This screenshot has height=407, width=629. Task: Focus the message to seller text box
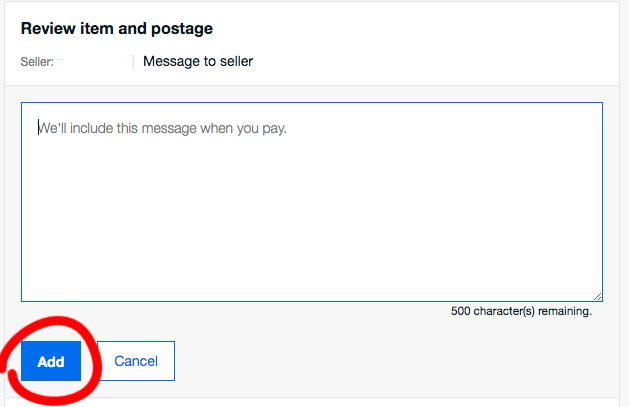tap(312, 202)
